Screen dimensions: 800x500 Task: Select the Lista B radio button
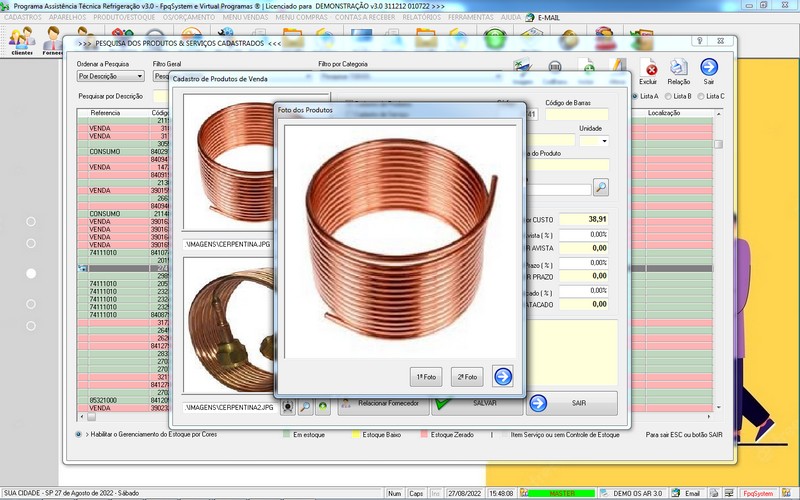[667, 96]
